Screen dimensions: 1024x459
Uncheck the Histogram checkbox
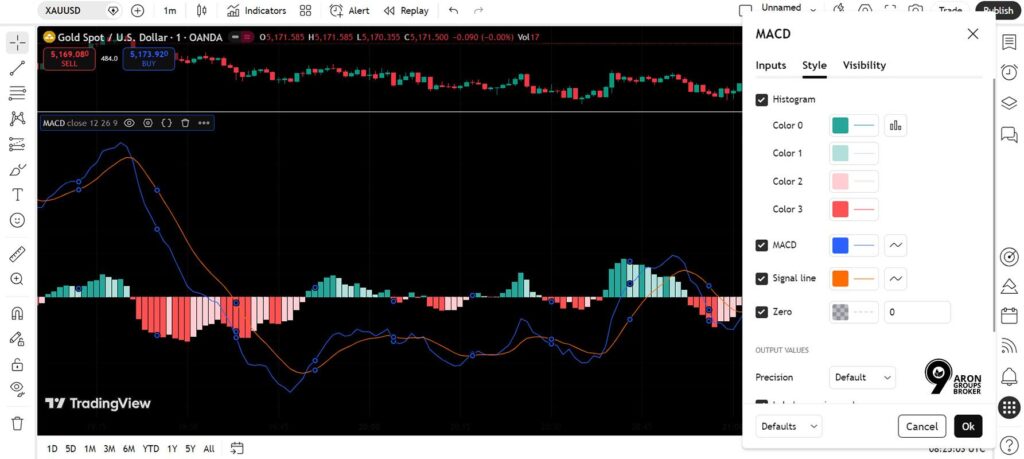click(x=761, y=100)
